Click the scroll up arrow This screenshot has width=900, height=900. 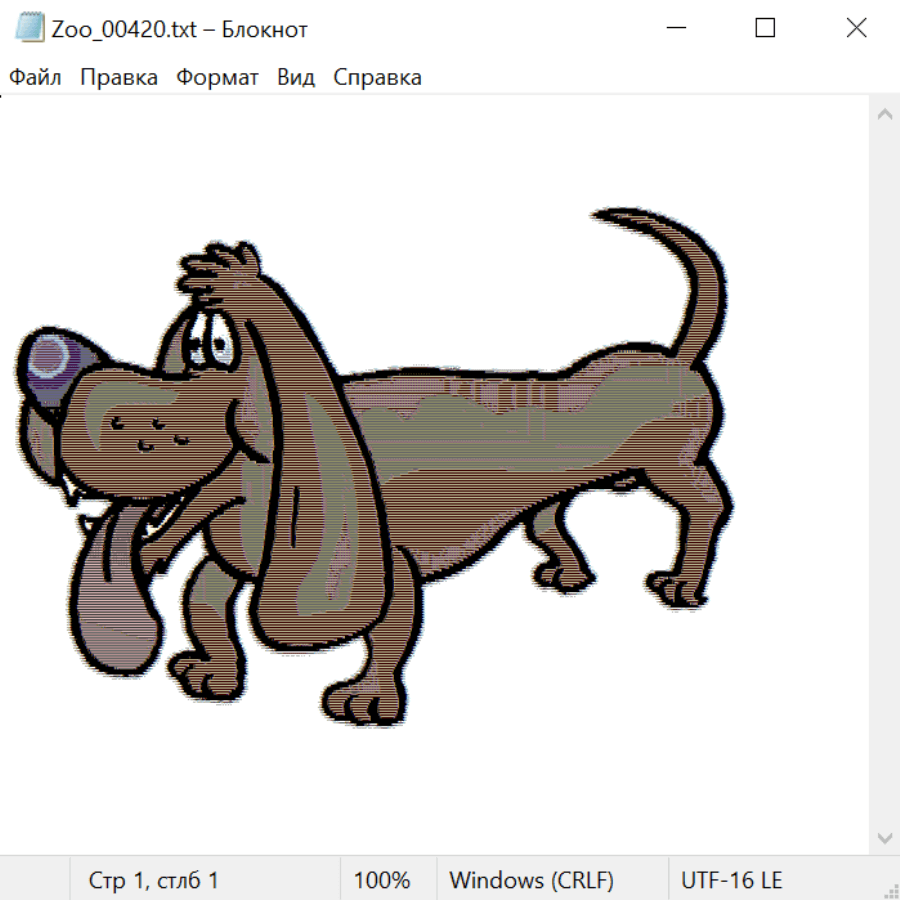[884, 115]
